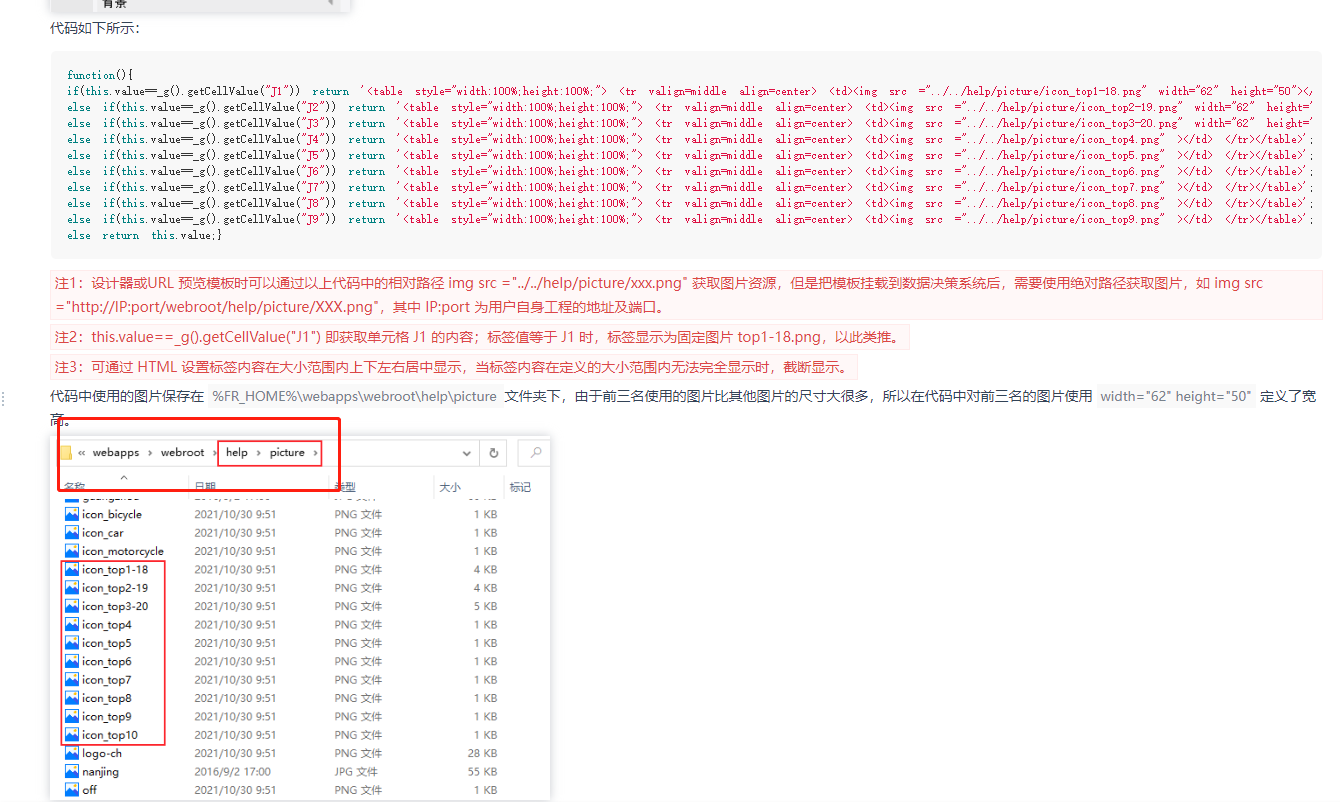This screenshot has height=802, width=1340.
Task: Click the date cell of the icon_car row
Action: click(235, 533)
